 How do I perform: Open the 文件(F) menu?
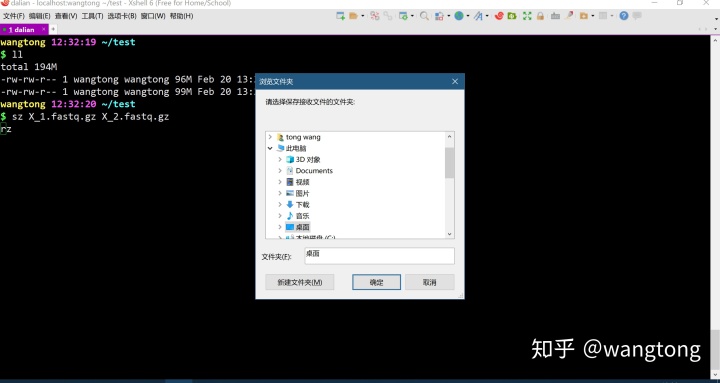coord(14,16)
